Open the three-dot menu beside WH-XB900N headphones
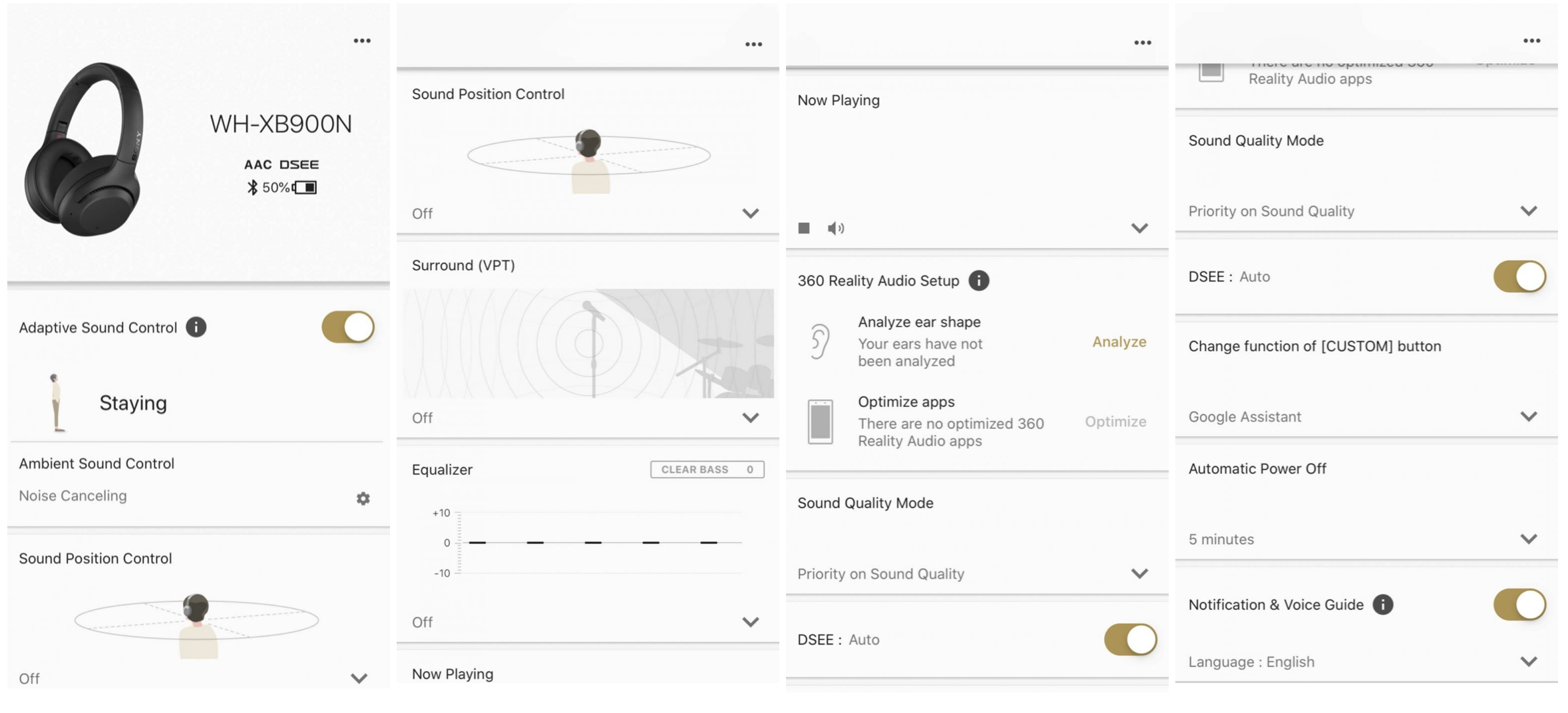1568x713 pixels. tap(362, 41)
